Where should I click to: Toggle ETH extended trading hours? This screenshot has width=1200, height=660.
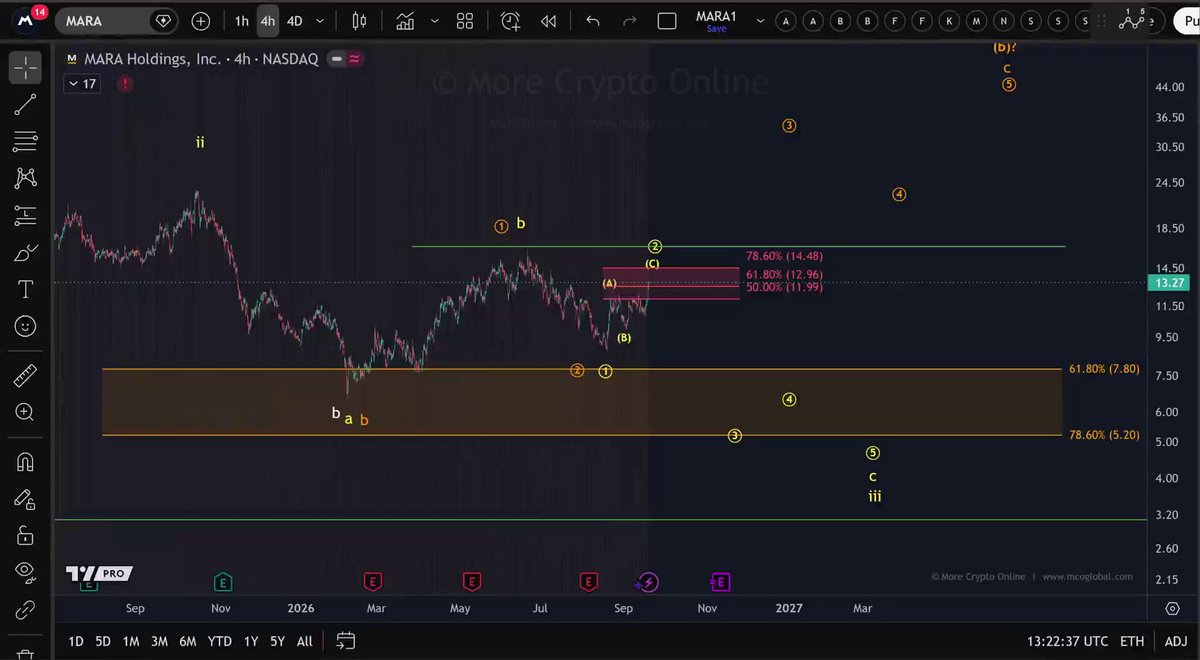click(1131, 641)
